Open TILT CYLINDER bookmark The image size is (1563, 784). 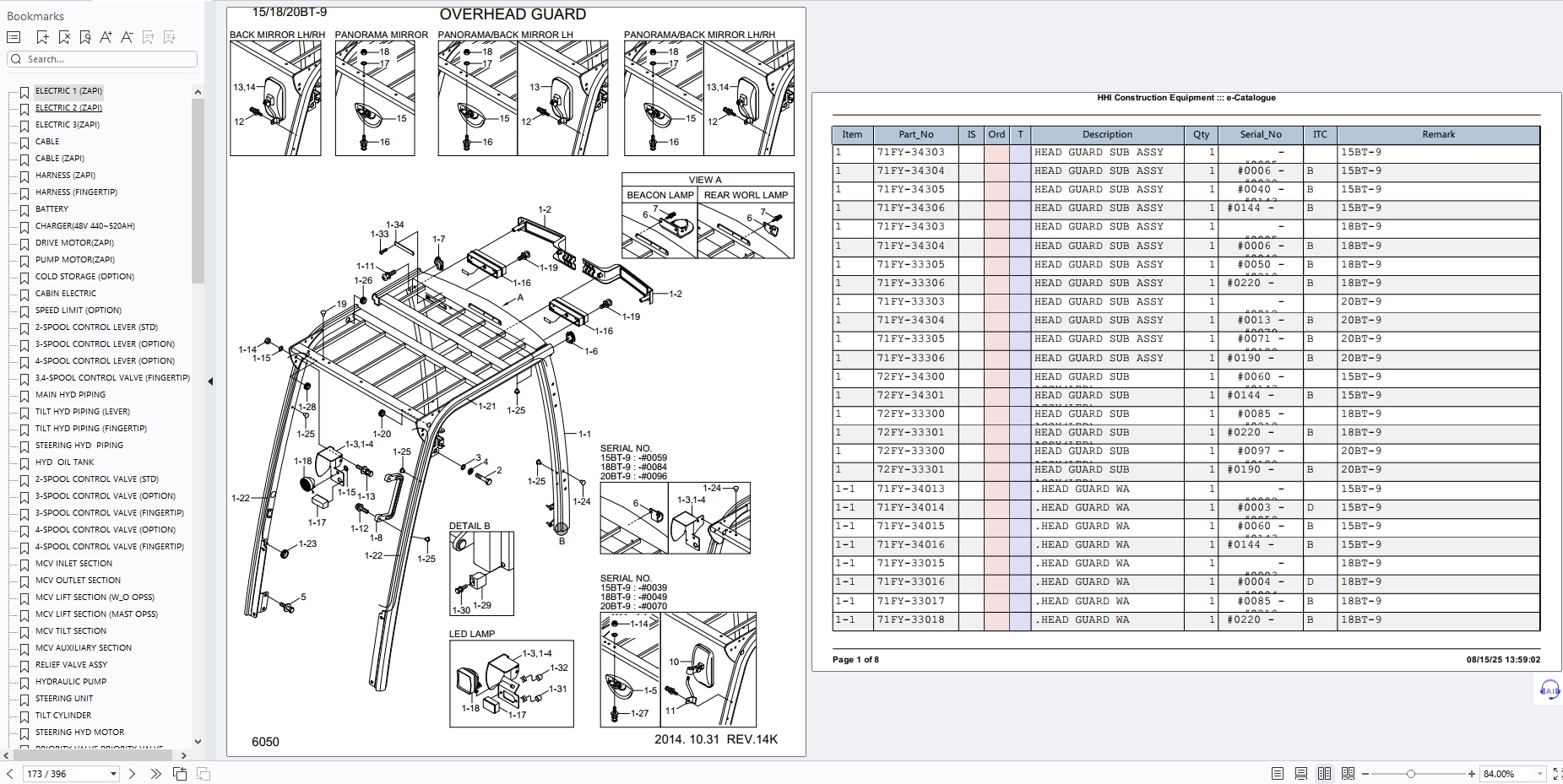pos(63,716)
